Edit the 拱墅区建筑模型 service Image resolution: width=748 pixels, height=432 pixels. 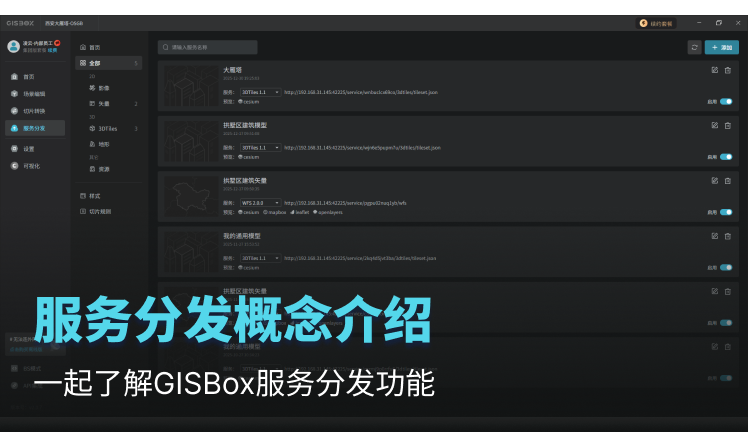coord(714,125)
